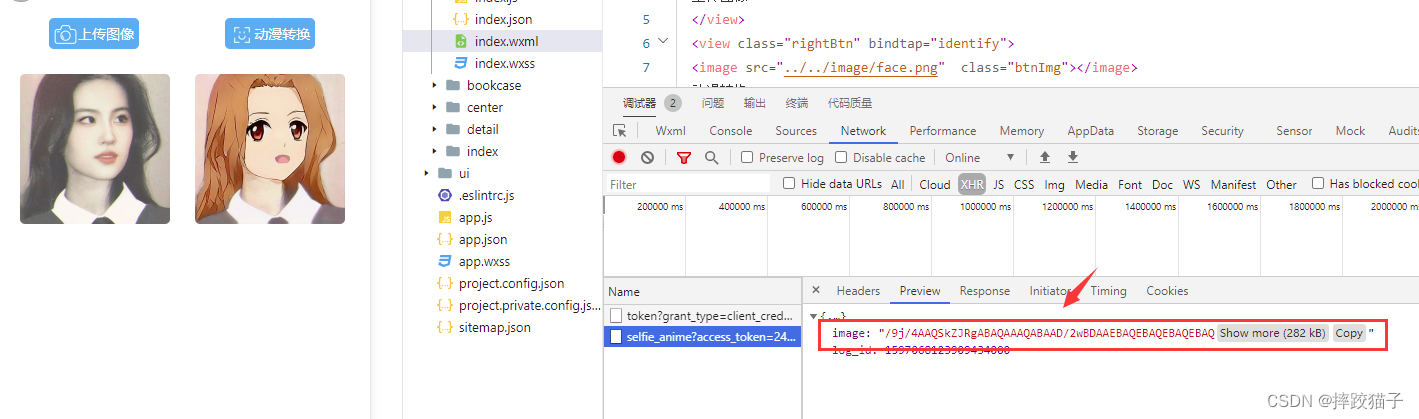1419x419 pixels.
Task: Click the 动漫转换 convert button
Action: pyautogui.click(x=270, y=34)
